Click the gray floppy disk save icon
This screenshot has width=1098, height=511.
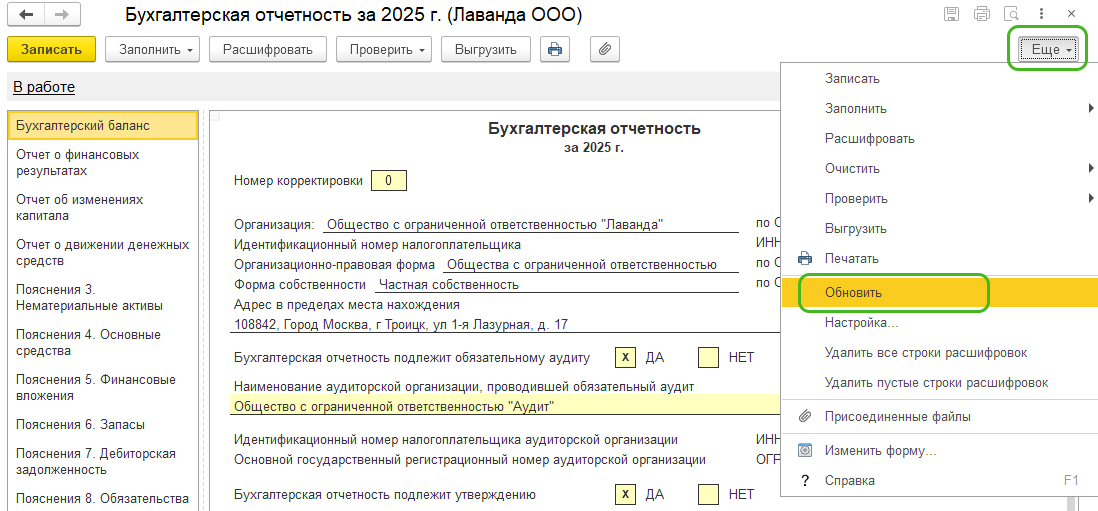[951, 14]
